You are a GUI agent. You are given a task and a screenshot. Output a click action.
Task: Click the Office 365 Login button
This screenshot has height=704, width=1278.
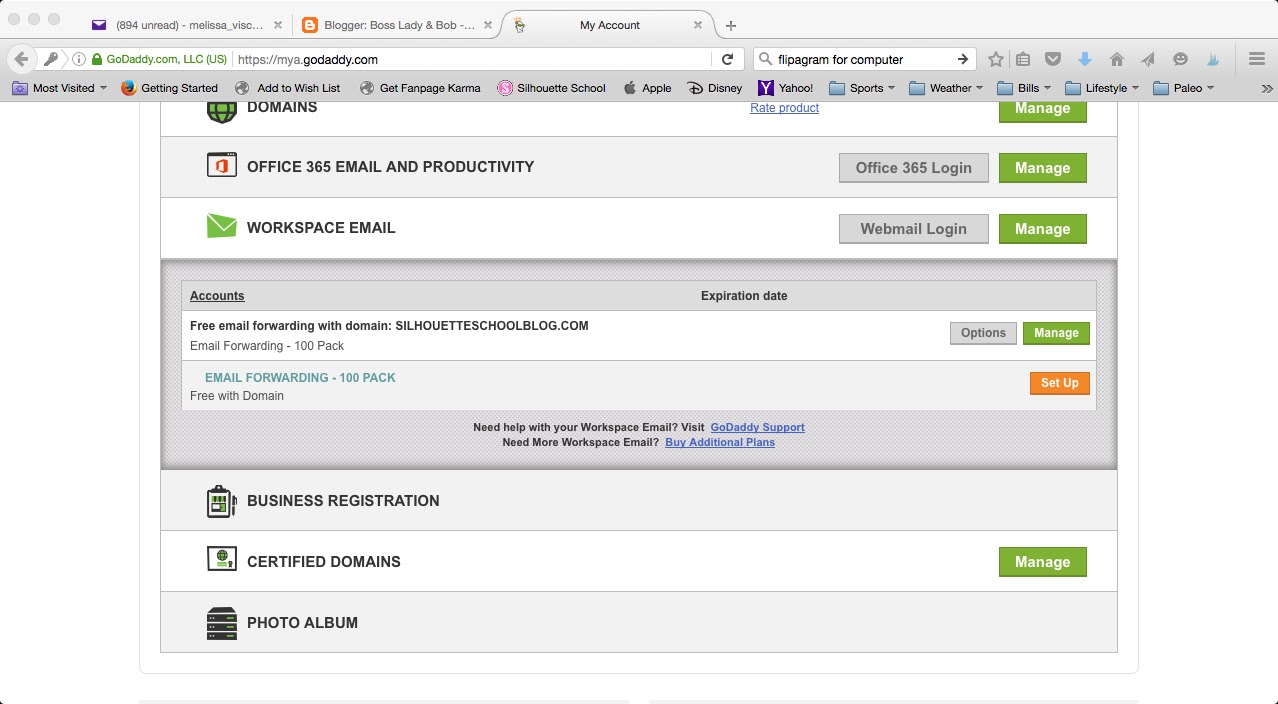pos(914,168)
